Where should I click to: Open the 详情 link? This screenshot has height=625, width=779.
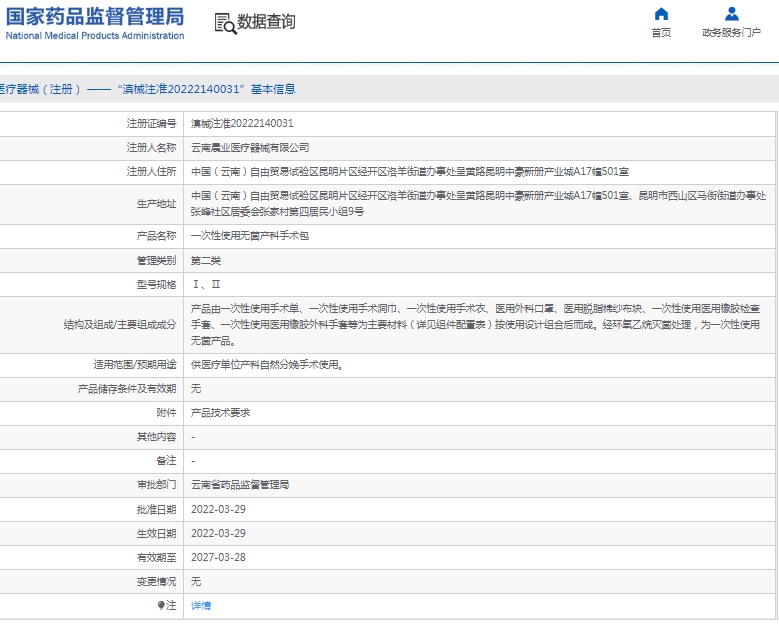(201, 606)
